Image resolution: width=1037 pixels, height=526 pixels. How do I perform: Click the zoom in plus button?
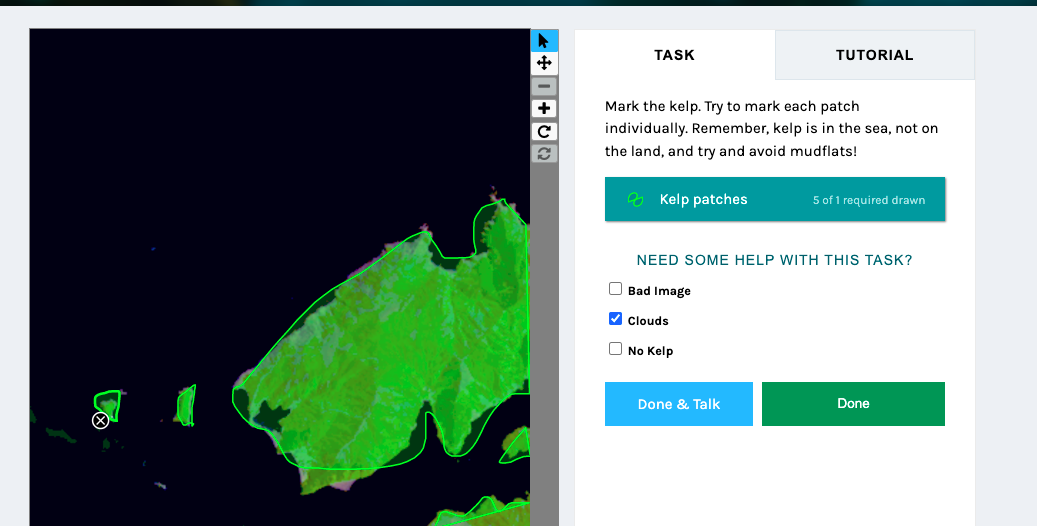pyautogui.click(x=544, y=109)
